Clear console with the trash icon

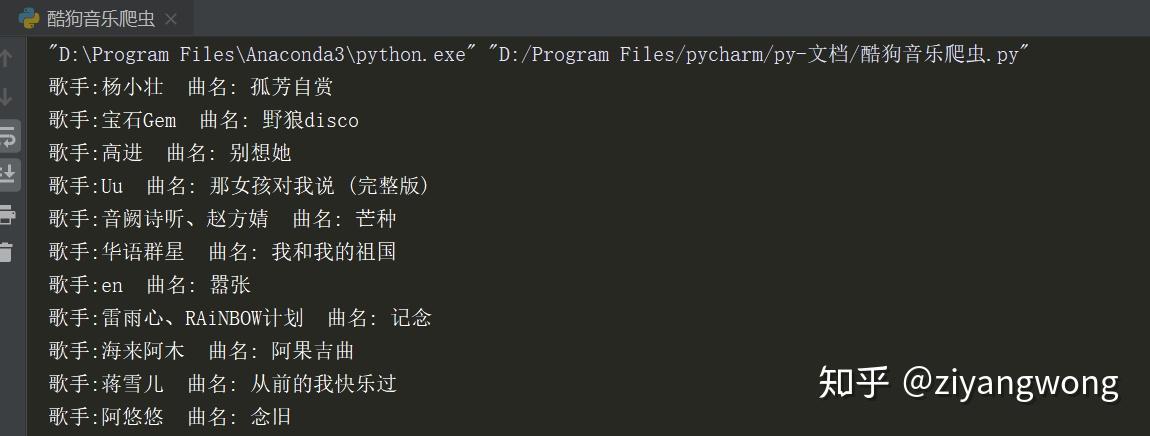tap(6, 252)
